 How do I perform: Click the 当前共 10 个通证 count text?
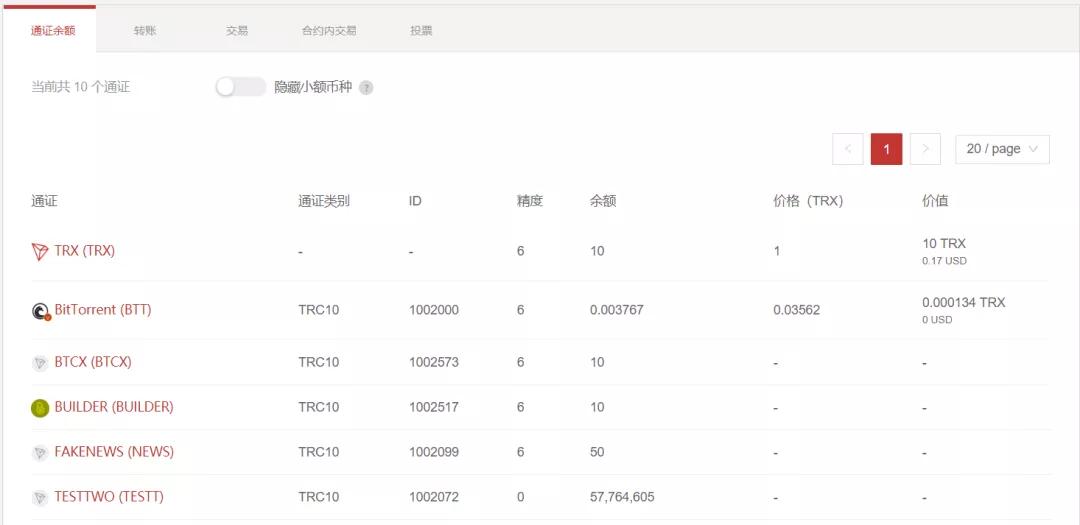click(x=81, y=88)
